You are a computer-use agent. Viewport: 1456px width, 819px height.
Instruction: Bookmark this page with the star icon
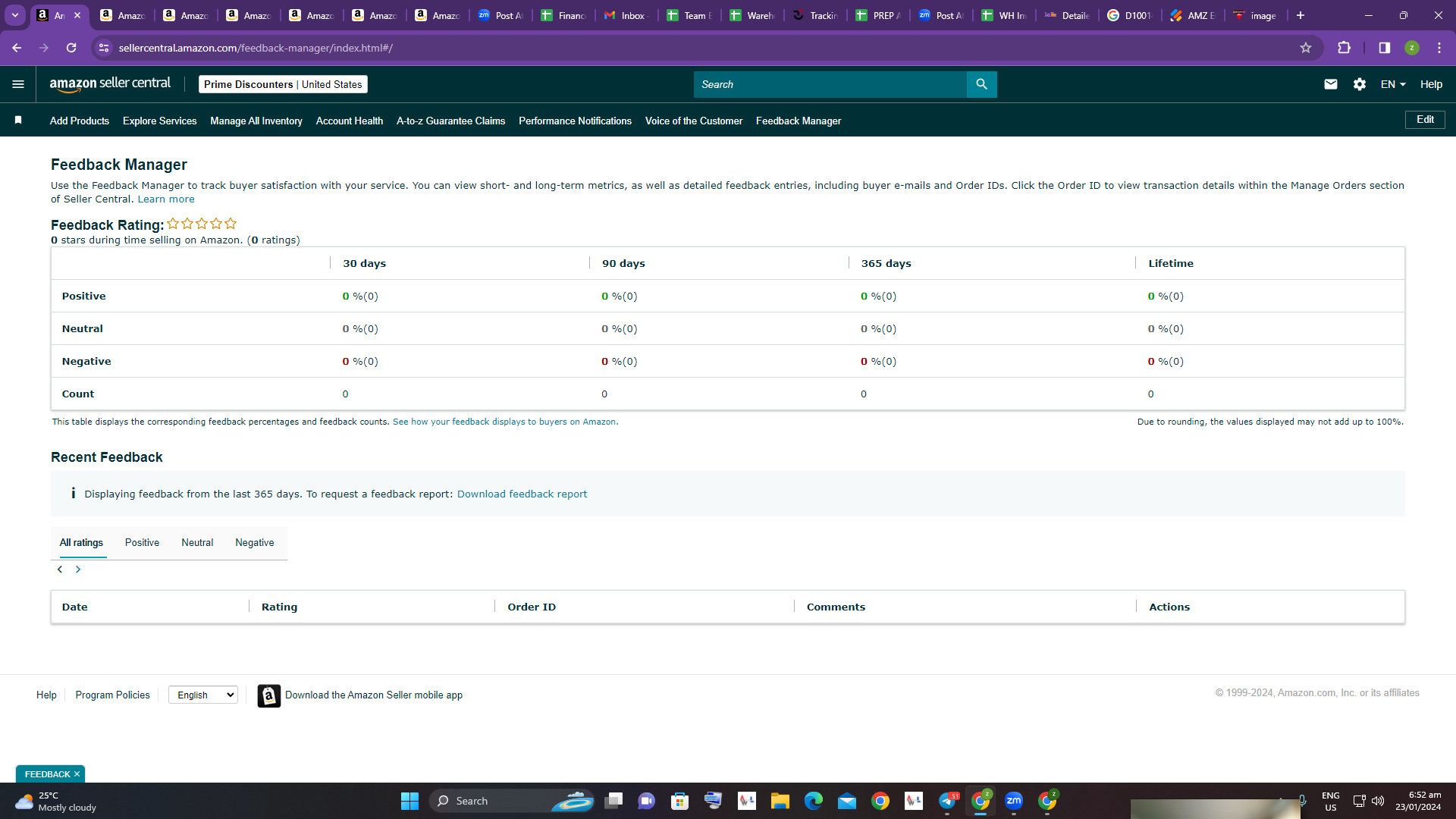[x=1306, y=48]
